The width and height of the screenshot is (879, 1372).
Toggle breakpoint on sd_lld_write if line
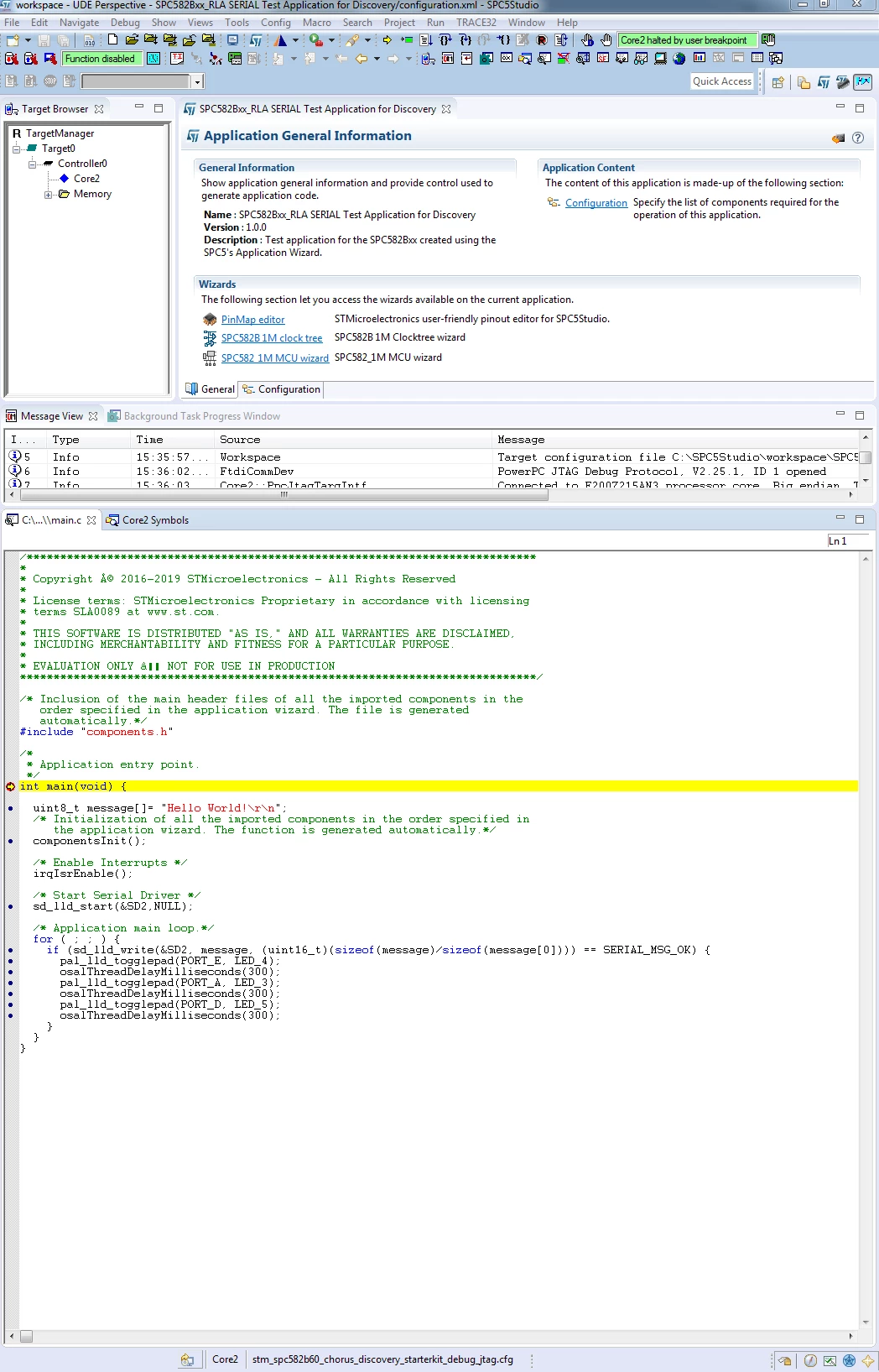(x=10, y=950)
